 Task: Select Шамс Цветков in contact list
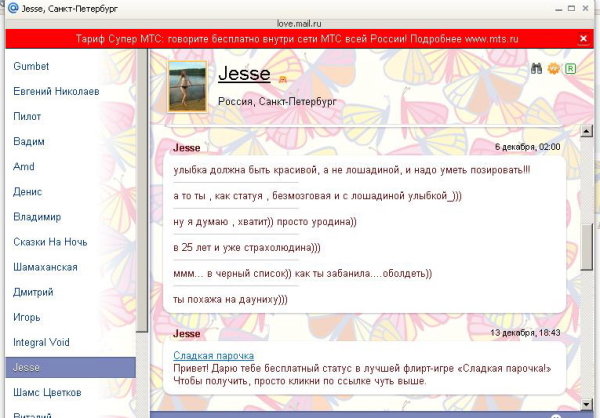[x=47, y=393]
